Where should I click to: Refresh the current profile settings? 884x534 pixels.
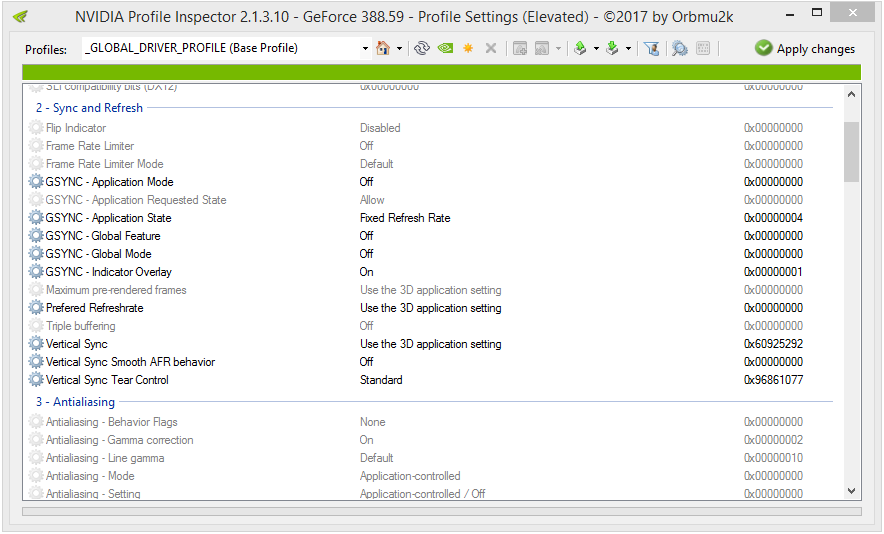coord(422,48)
